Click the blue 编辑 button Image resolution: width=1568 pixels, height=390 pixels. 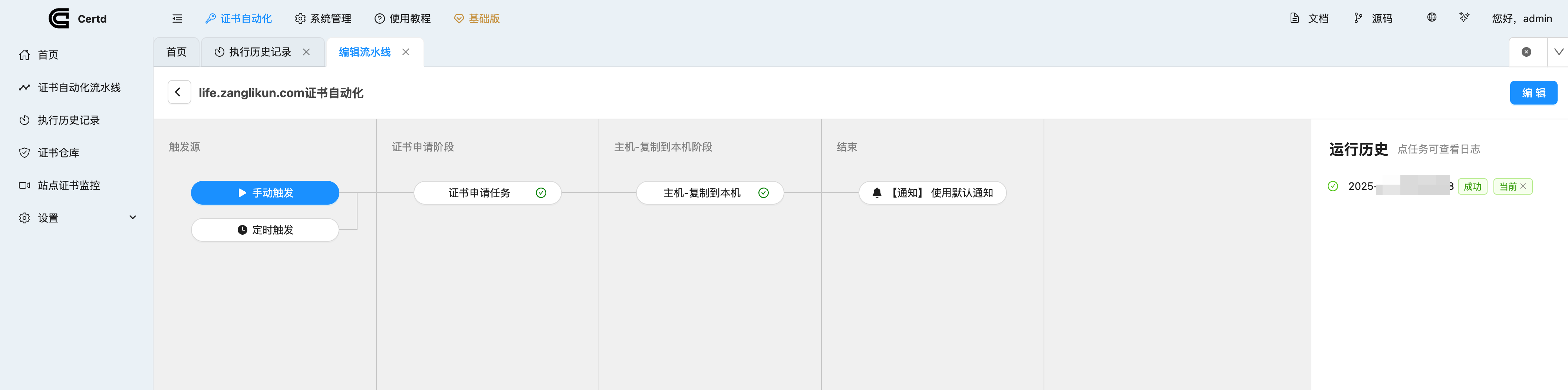(x=1533, y=92)
